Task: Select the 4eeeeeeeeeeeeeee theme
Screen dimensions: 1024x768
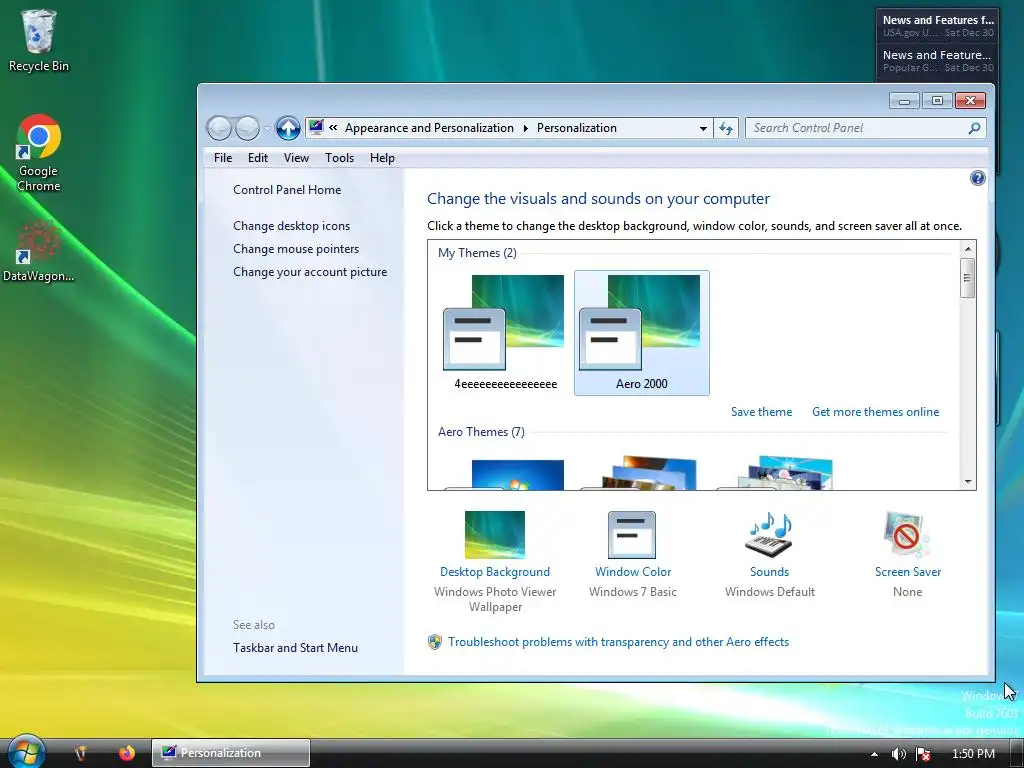Action: click(505, 333)
